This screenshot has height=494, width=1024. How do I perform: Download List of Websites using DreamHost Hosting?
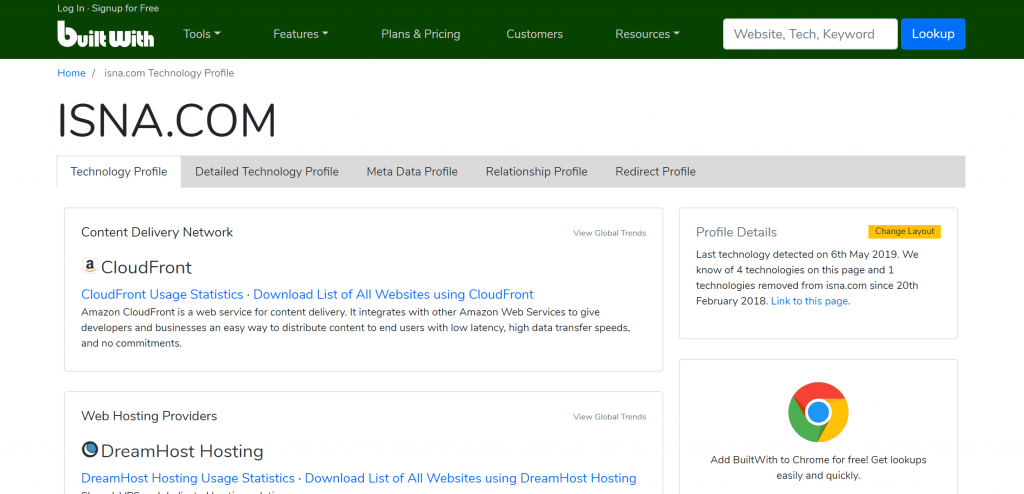pyautogui.click(x=470, y=478)
